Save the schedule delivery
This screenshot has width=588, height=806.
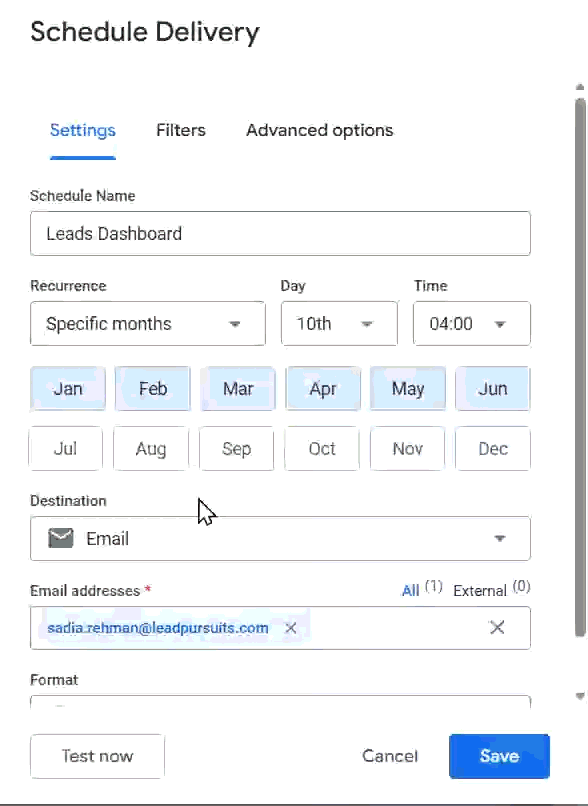(x=499, y=756)
